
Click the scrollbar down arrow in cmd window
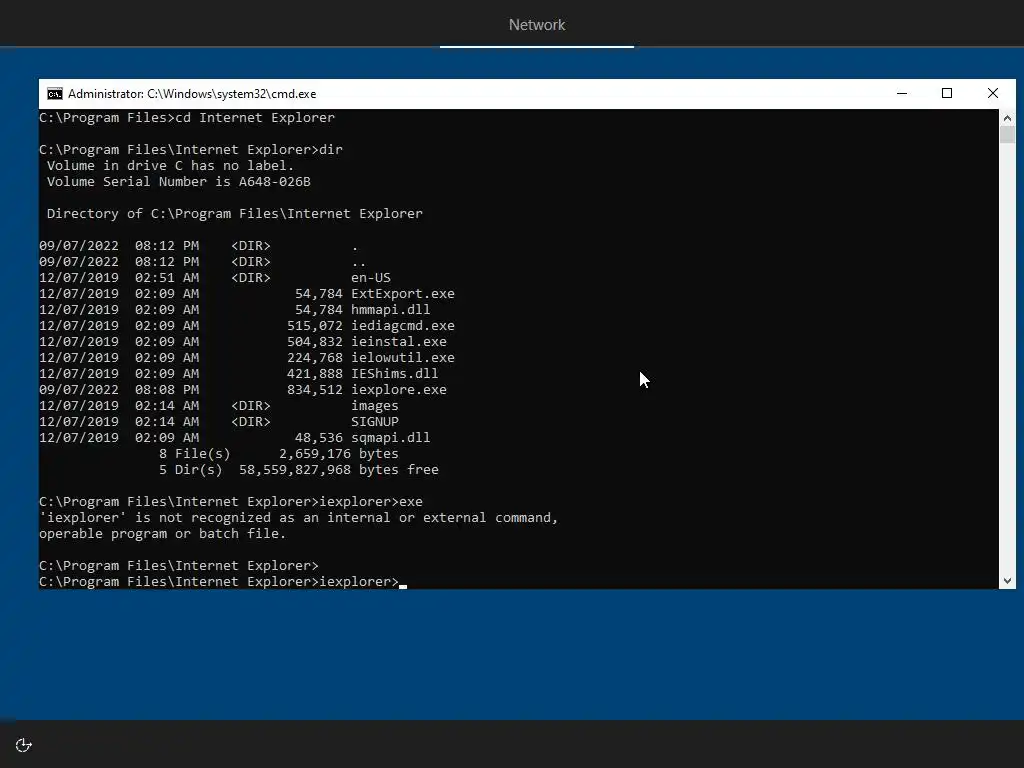1007,581
